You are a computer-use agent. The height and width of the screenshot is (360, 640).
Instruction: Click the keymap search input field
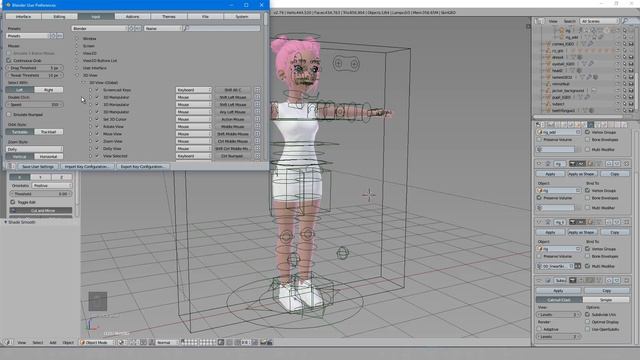[x=221, y=29]
